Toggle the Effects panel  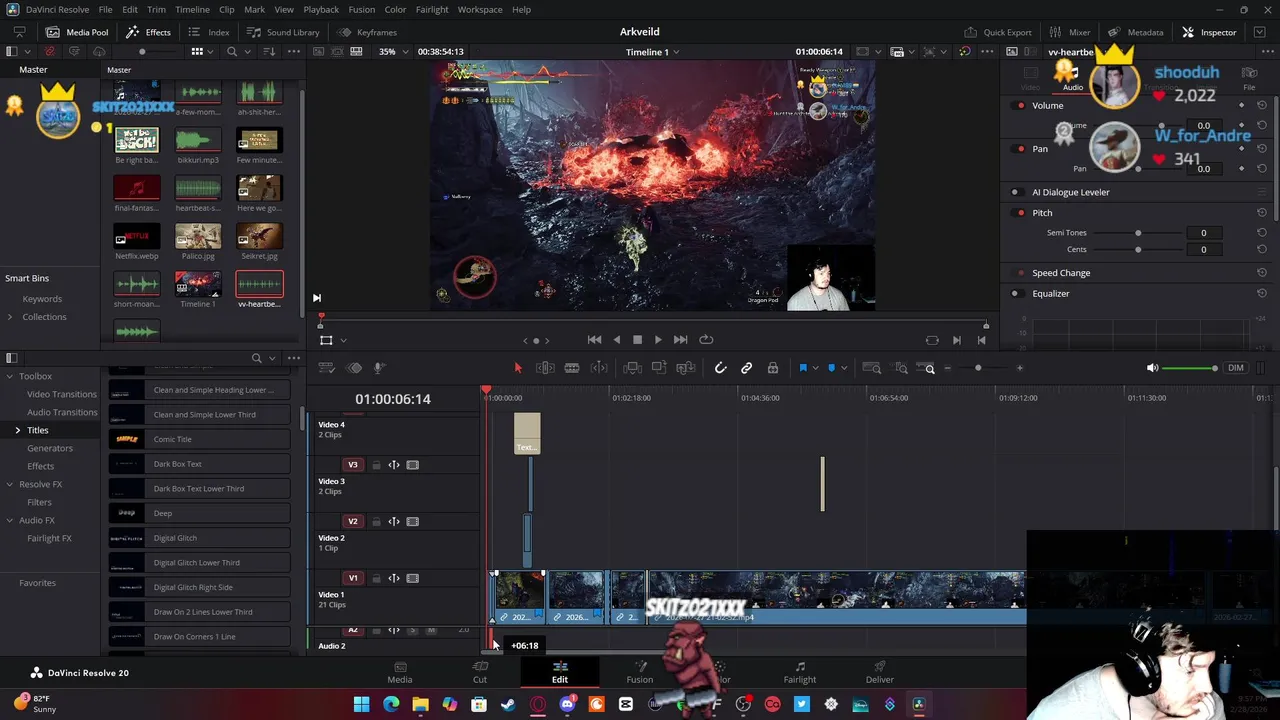point(148,32)
